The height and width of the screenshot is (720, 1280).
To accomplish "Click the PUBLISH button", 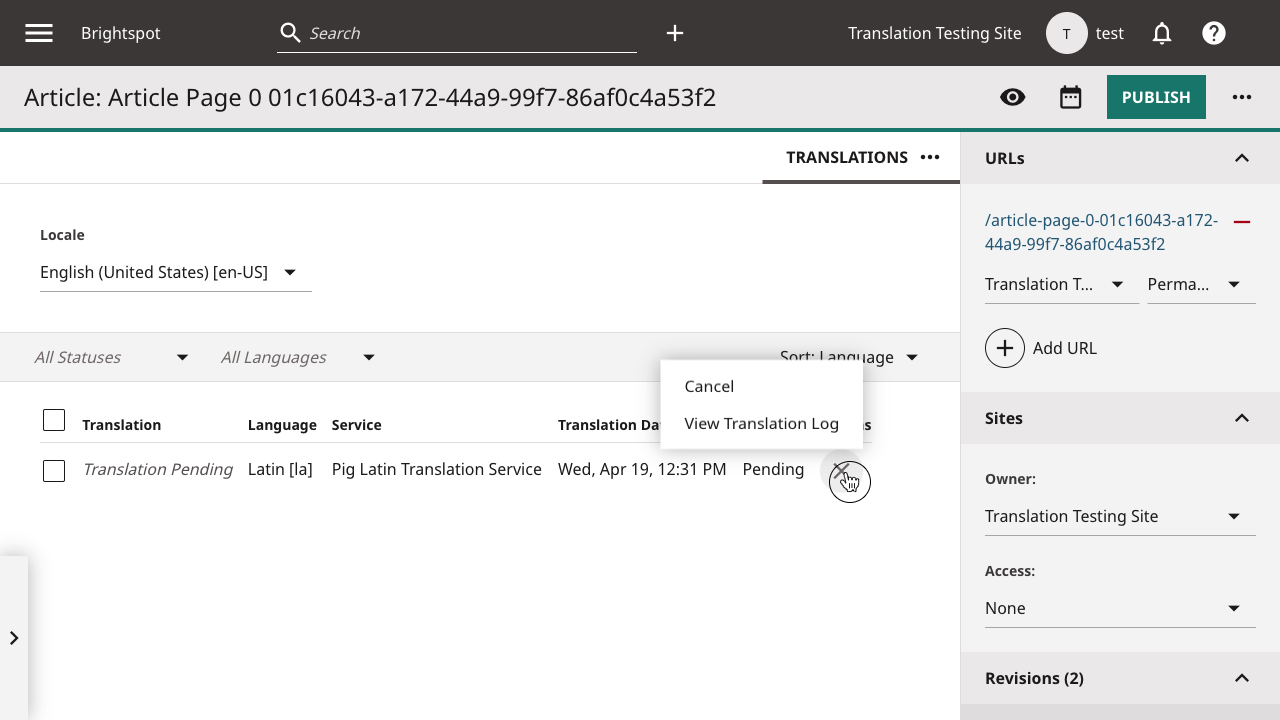I will tap(1156, 97).
